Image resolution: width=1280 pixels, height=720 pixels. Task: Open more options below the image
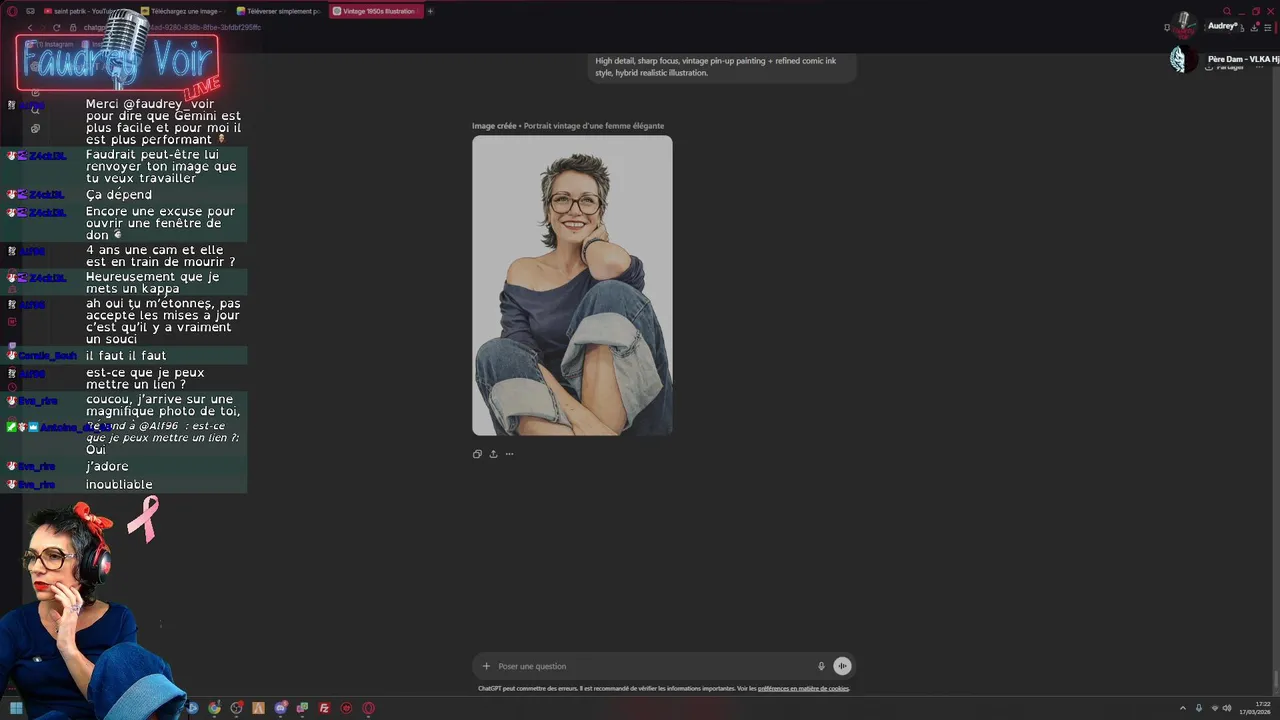pyautogui.click(x=509, y=454)
